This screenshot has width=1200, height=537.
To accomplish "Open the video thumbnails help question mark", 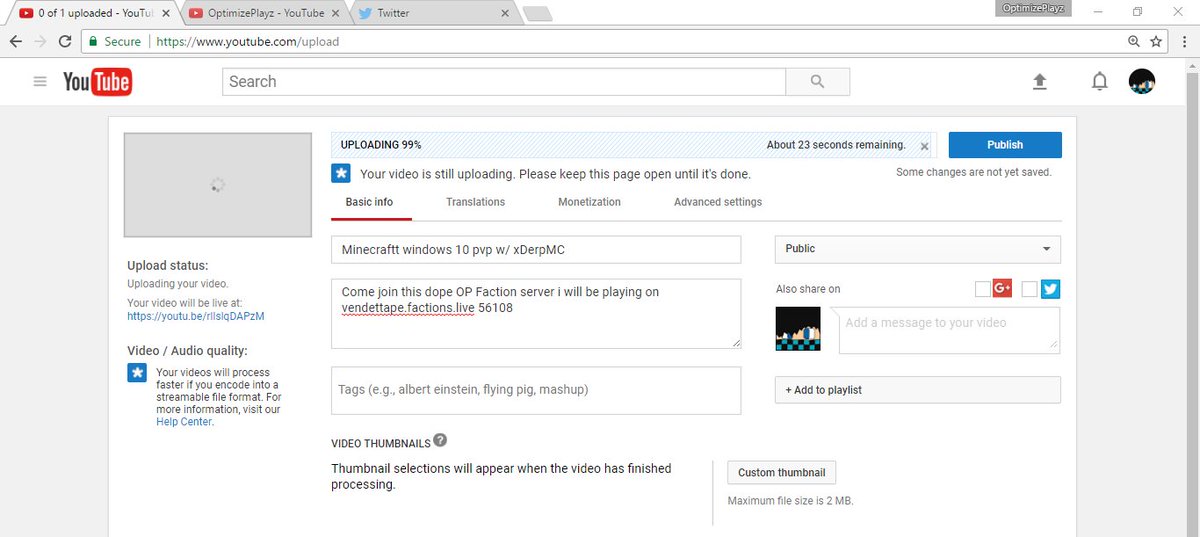I will coord(440,441).
